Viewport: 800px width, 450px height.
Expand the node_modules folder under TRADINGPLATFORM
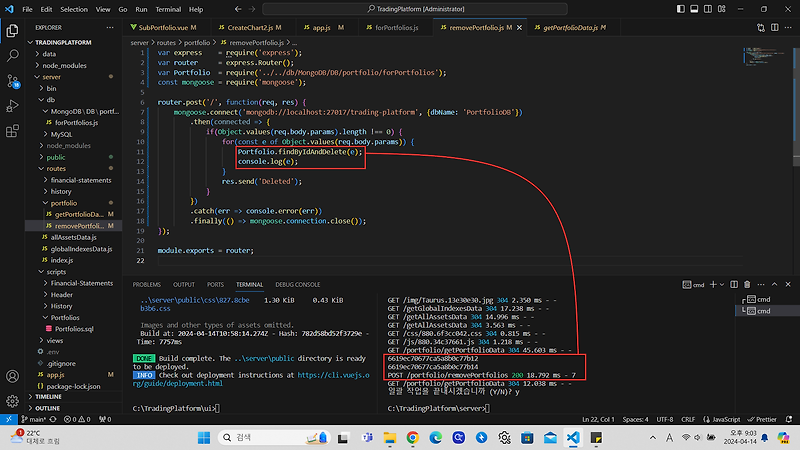pyautogui.click(x=73, y=65)
